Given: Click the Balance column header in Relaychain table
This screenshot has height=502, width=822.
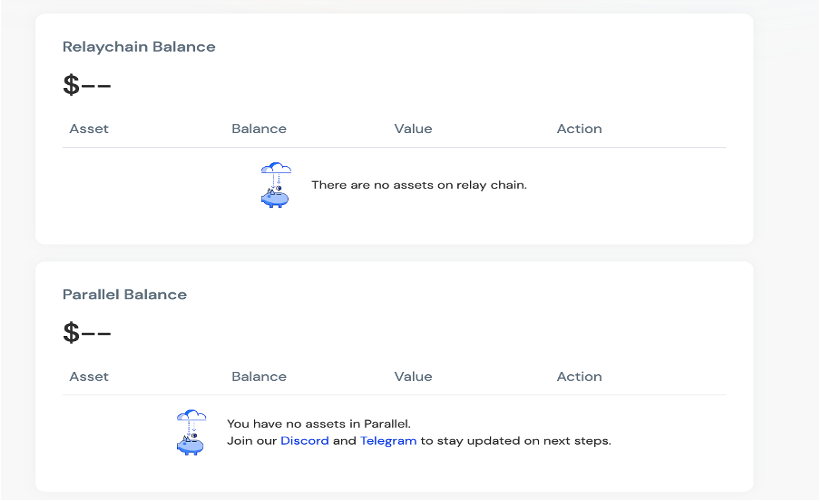Looking at the screenshot, I should pos(259,129).
